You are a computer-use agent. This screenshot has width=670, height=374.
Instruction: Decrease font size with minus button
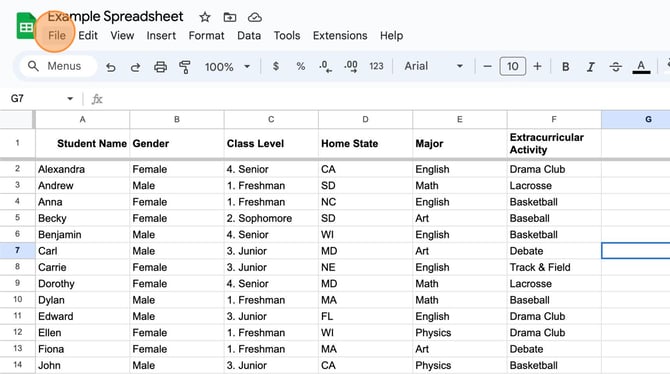coord(487,66)
